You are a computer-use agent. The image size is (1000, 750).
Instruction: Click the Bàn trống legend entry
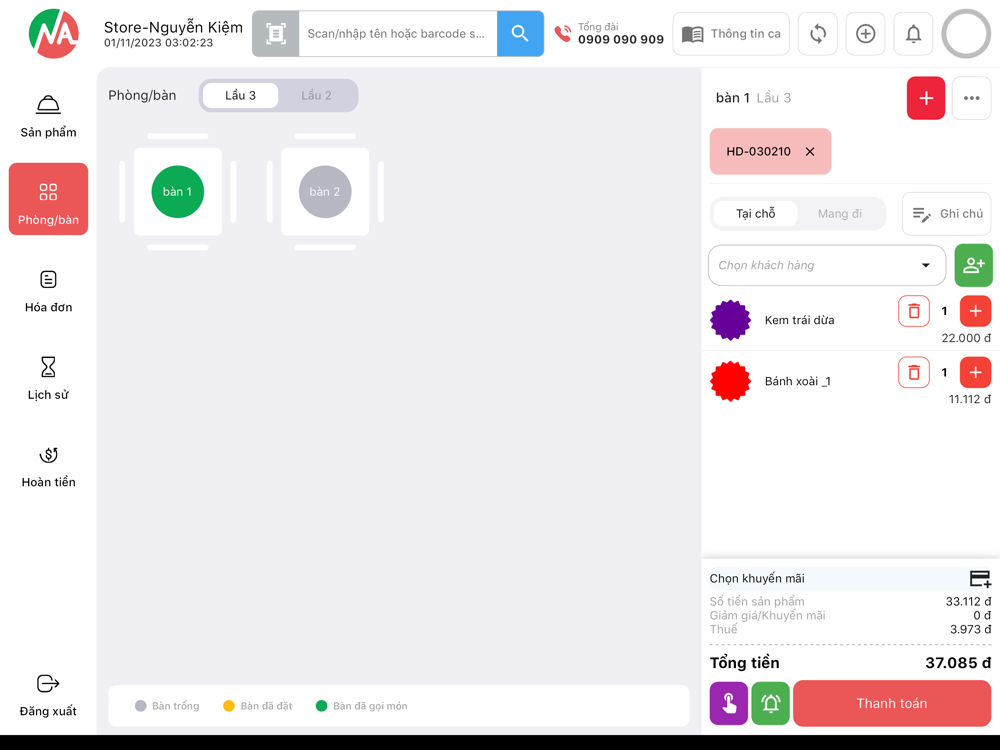167,706
